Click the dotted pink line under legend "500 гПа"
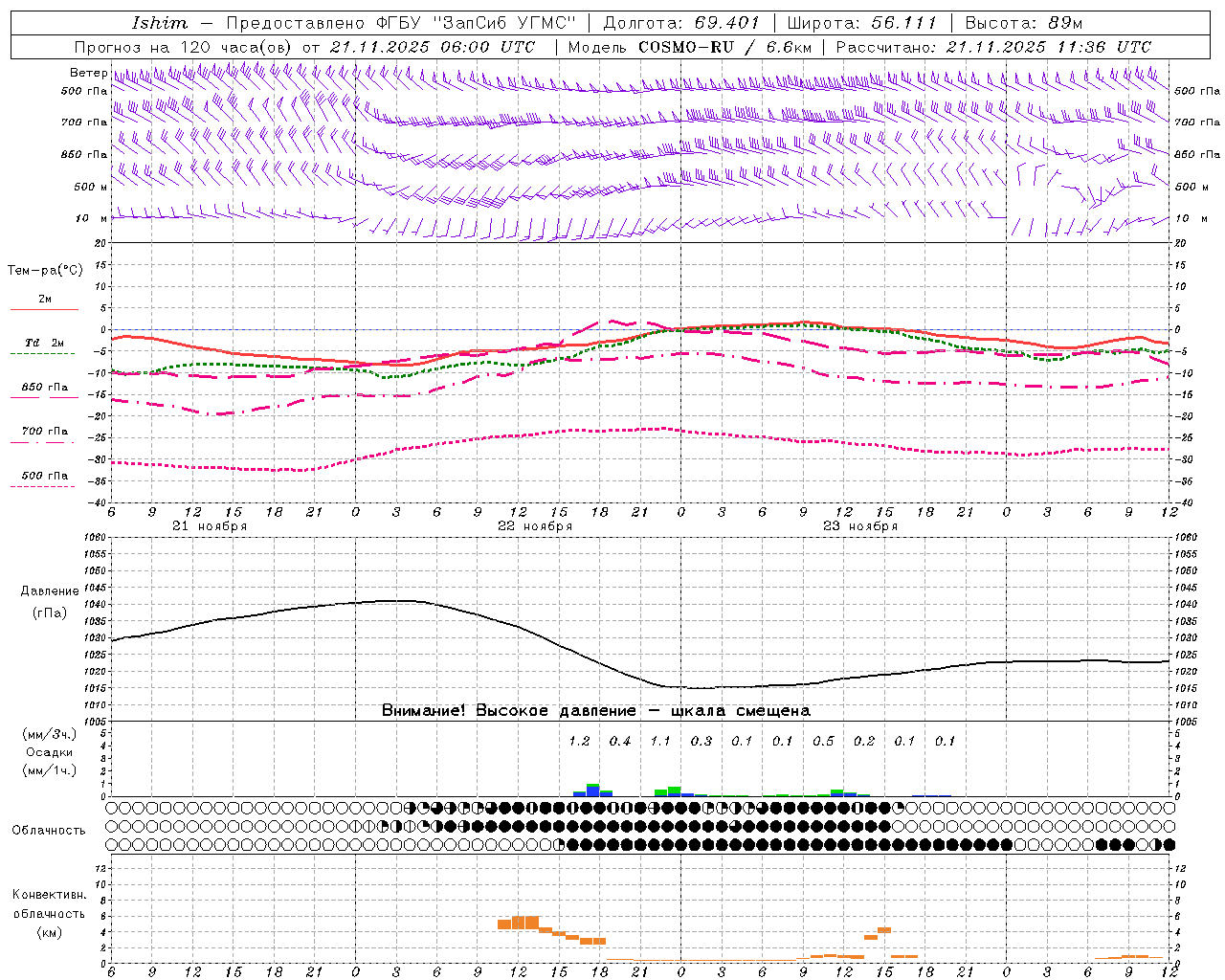1225x980 pixels. tap(42, 486)
